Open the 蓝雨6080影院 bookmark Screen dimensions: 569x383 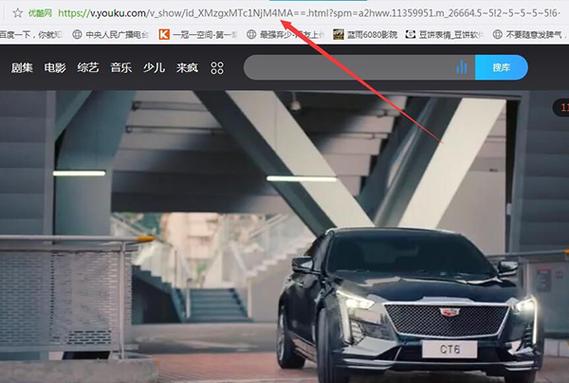coord(365,34)
